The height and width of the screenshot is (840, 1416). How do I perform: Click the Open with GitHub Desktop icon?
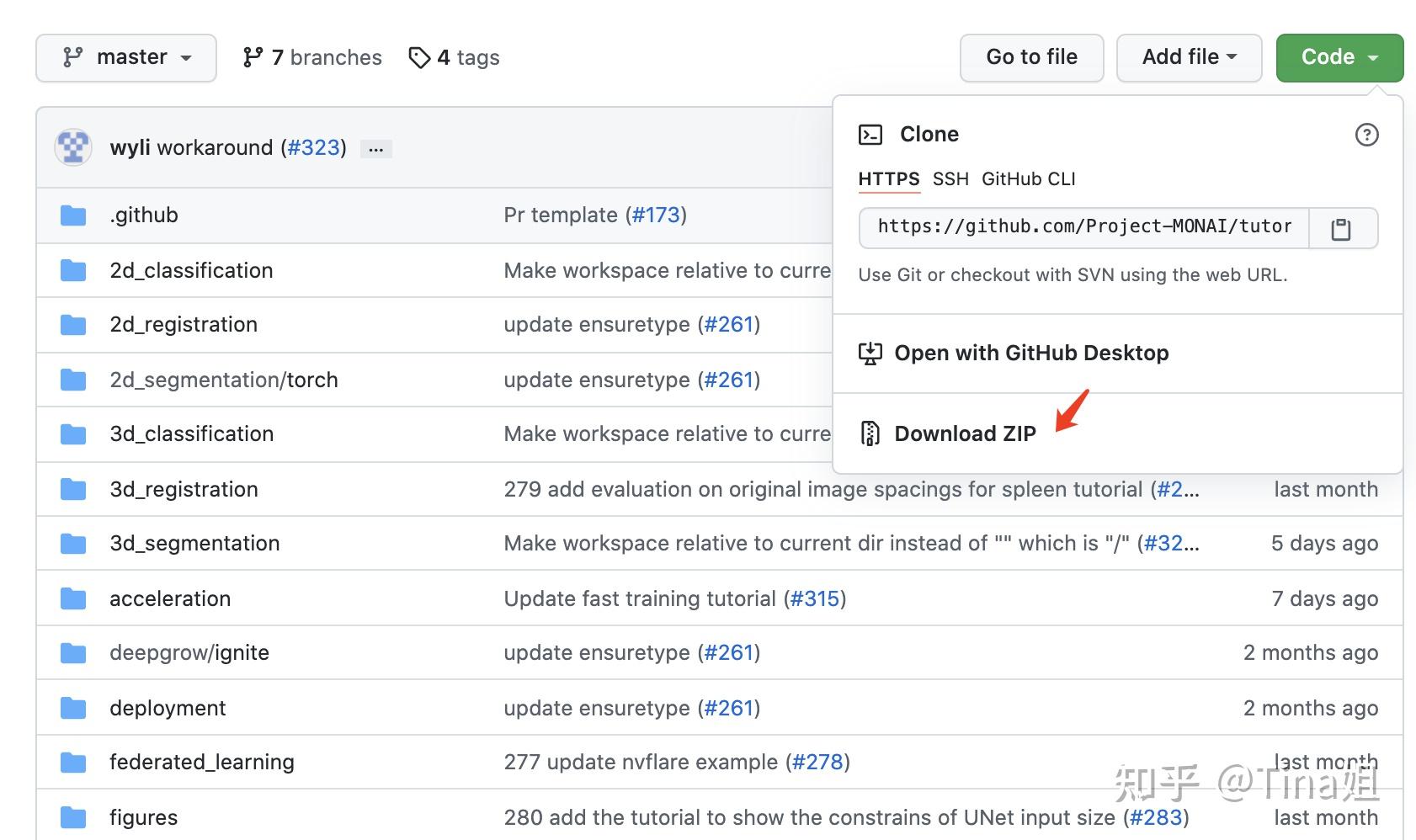click(x=870, y=353)
